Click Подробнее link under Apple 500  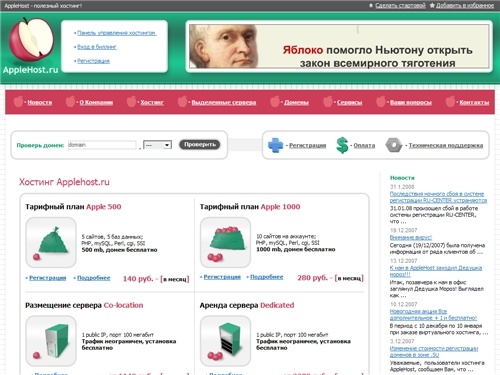point(94,278)
